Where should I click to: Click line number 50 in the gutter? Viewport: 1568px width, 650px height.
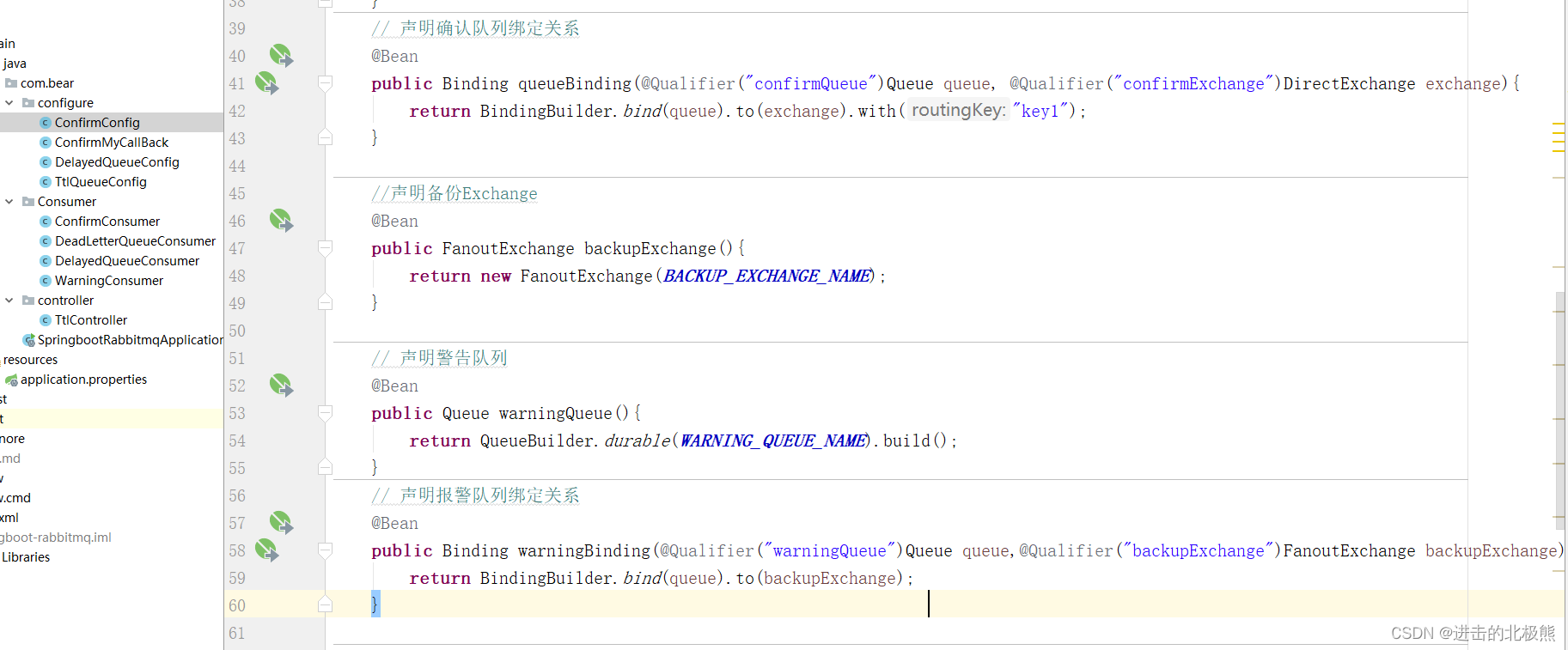[x=237, y=331]
